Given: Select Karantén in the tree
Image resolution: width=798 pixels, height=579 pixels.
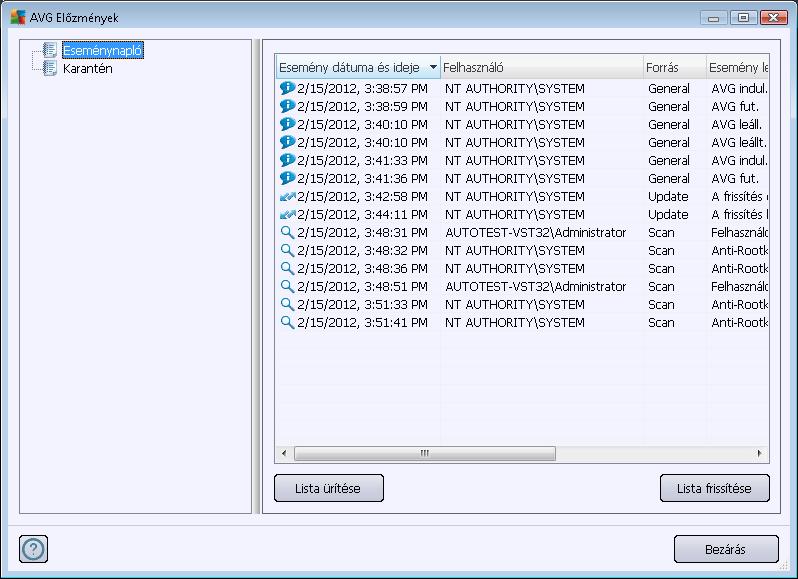Looking at the screenshot, I should [x=88, y=68].
